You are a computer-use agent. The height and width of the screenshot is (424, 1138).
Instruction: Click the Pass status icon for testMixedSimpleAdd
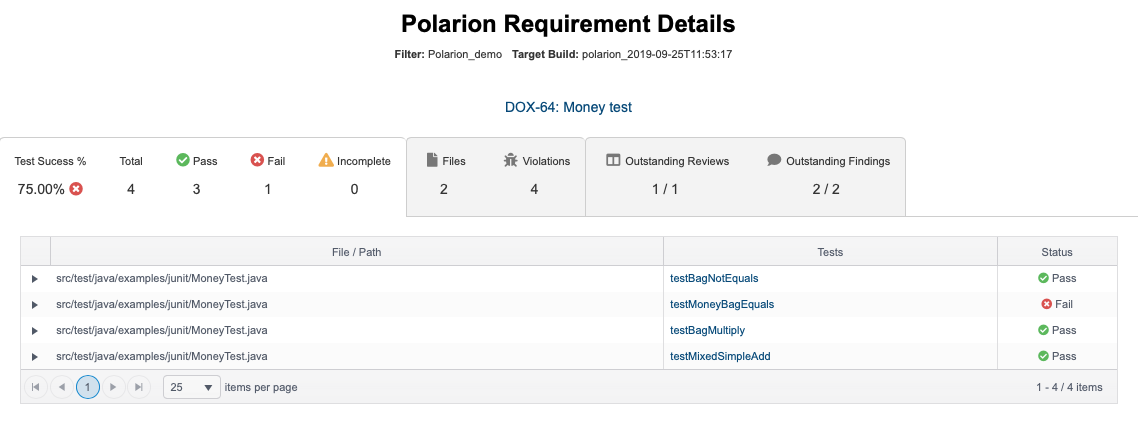pyautogui.click(x=1043, y=356)
